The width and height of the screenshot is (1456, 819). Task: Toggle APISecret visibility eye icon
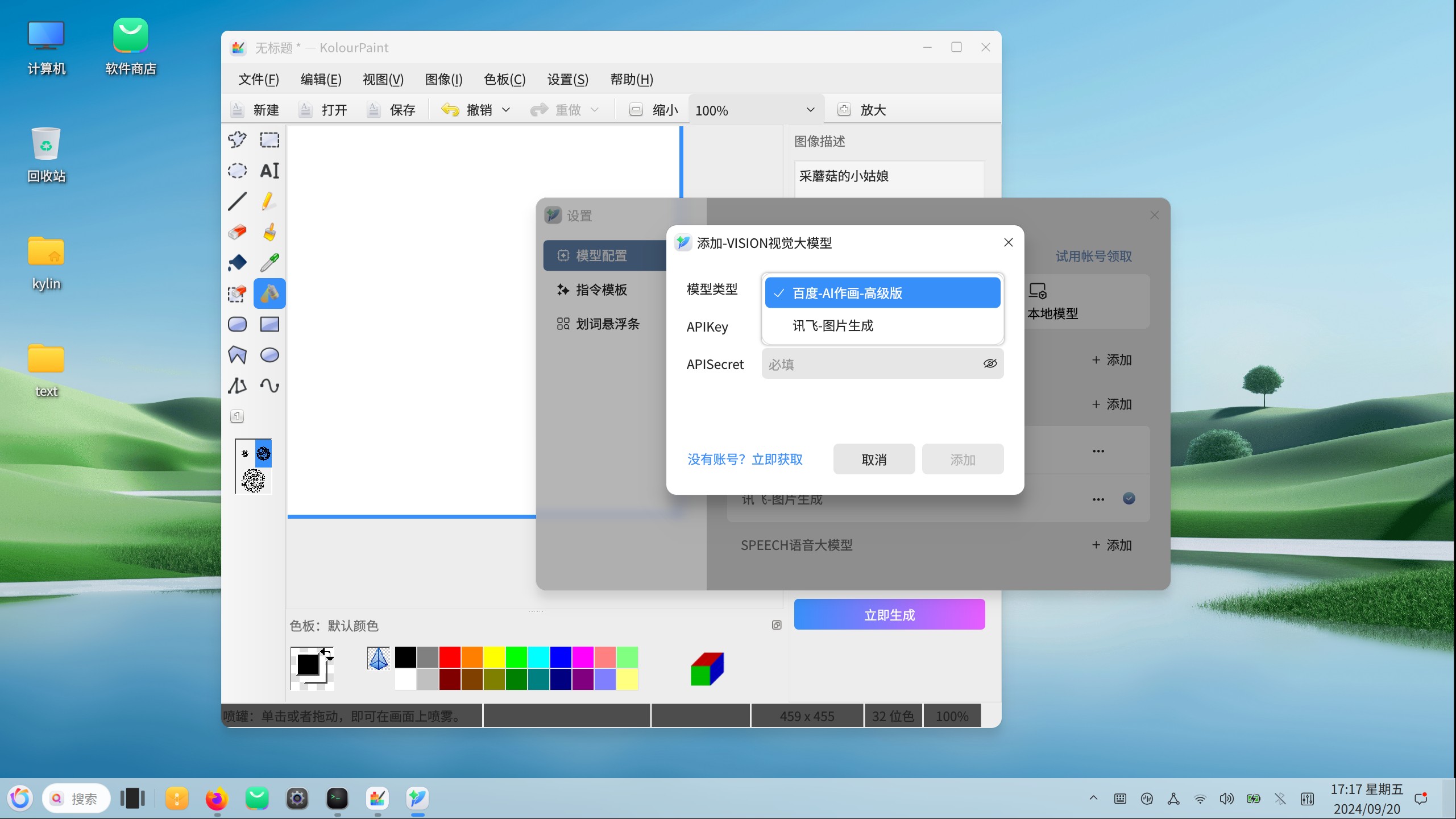990,363
